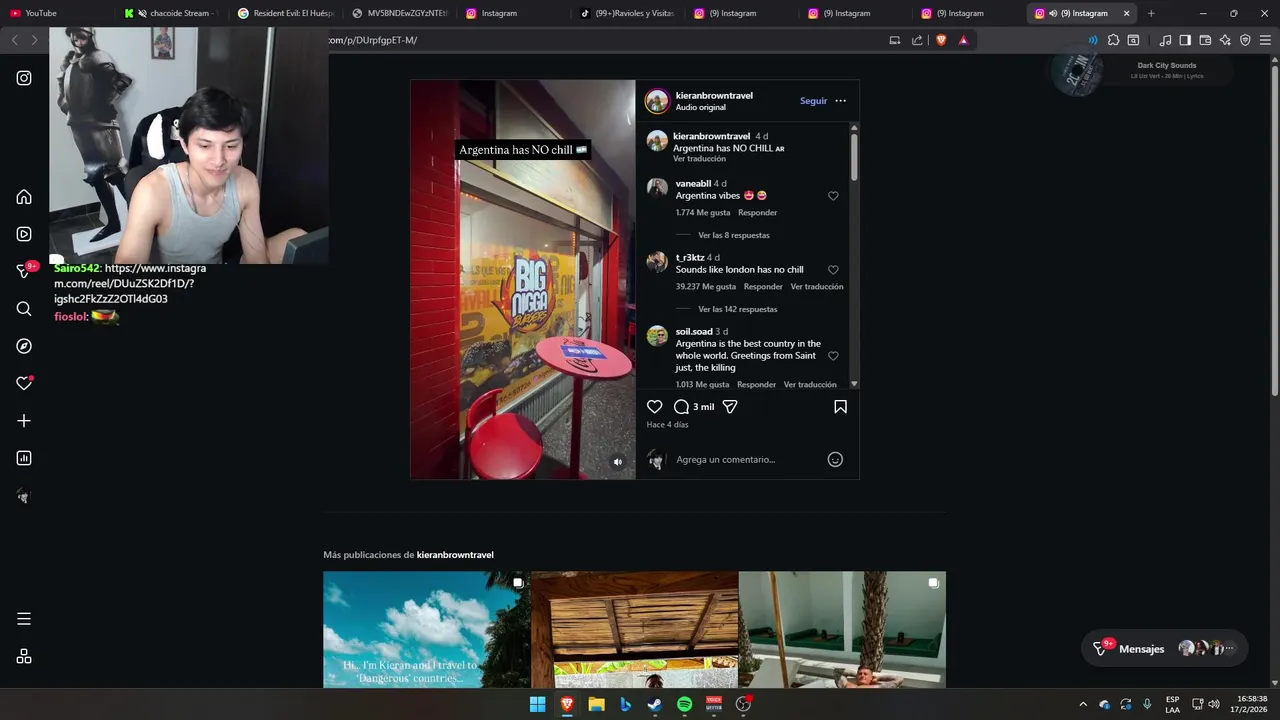
Task: Open emoji picker in comment box
Action: coord(835,460)
